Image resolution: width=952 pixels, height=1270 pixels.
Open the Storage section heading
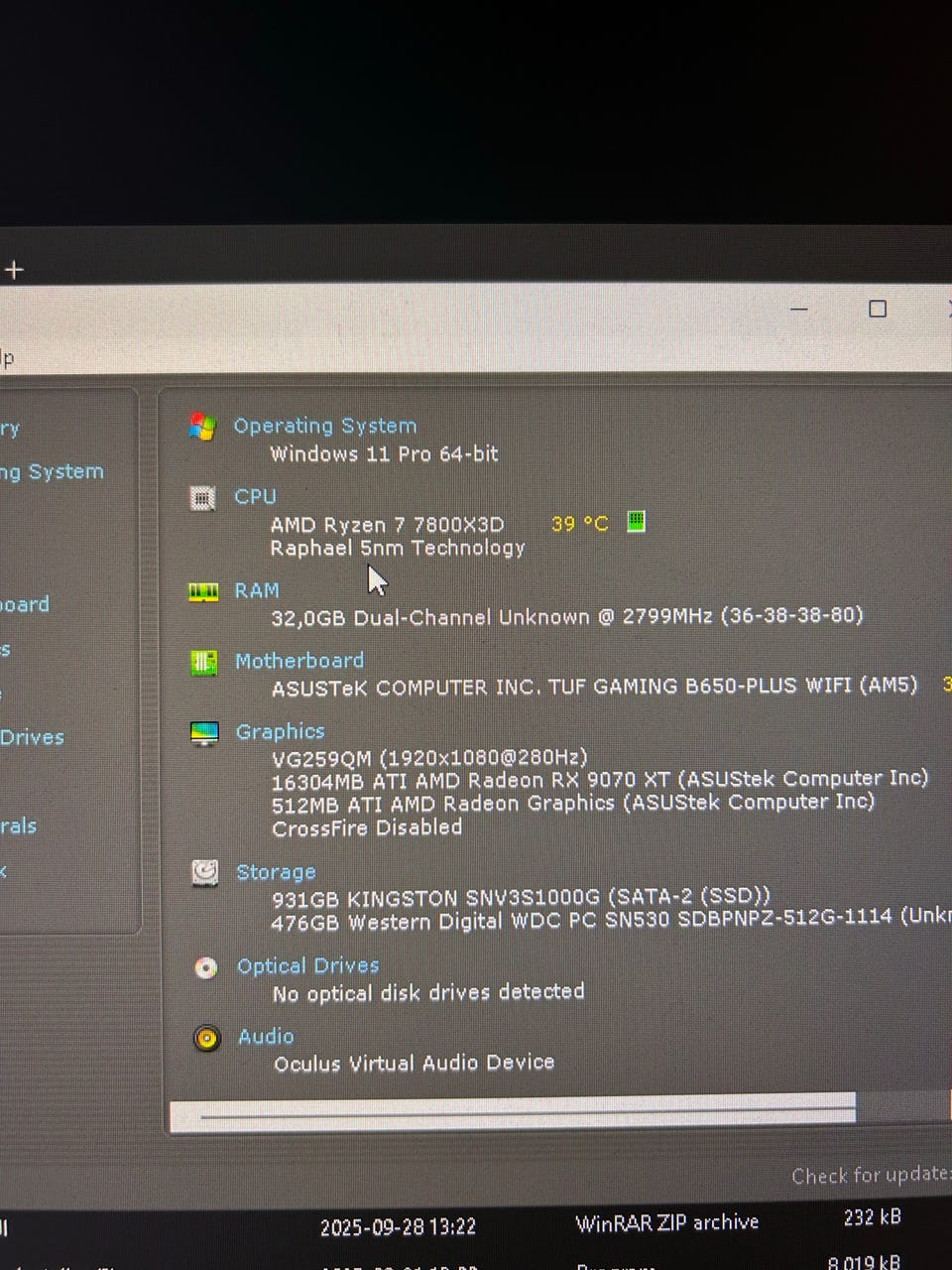pos(276,872)
